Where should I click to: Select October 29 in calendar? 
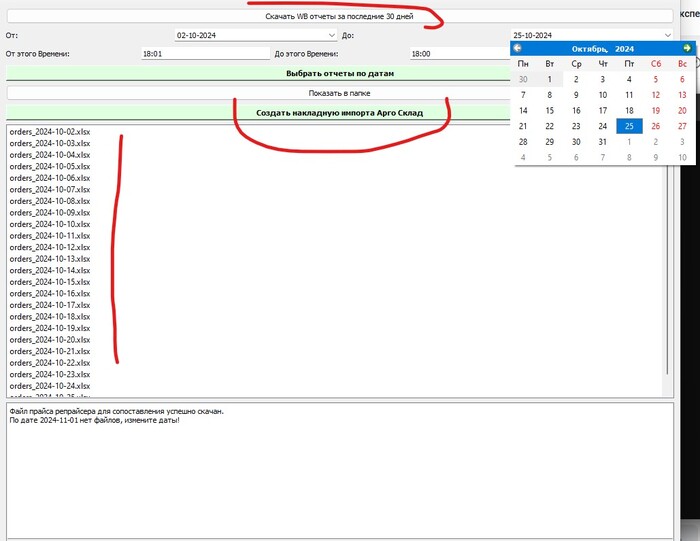point(550,142)
